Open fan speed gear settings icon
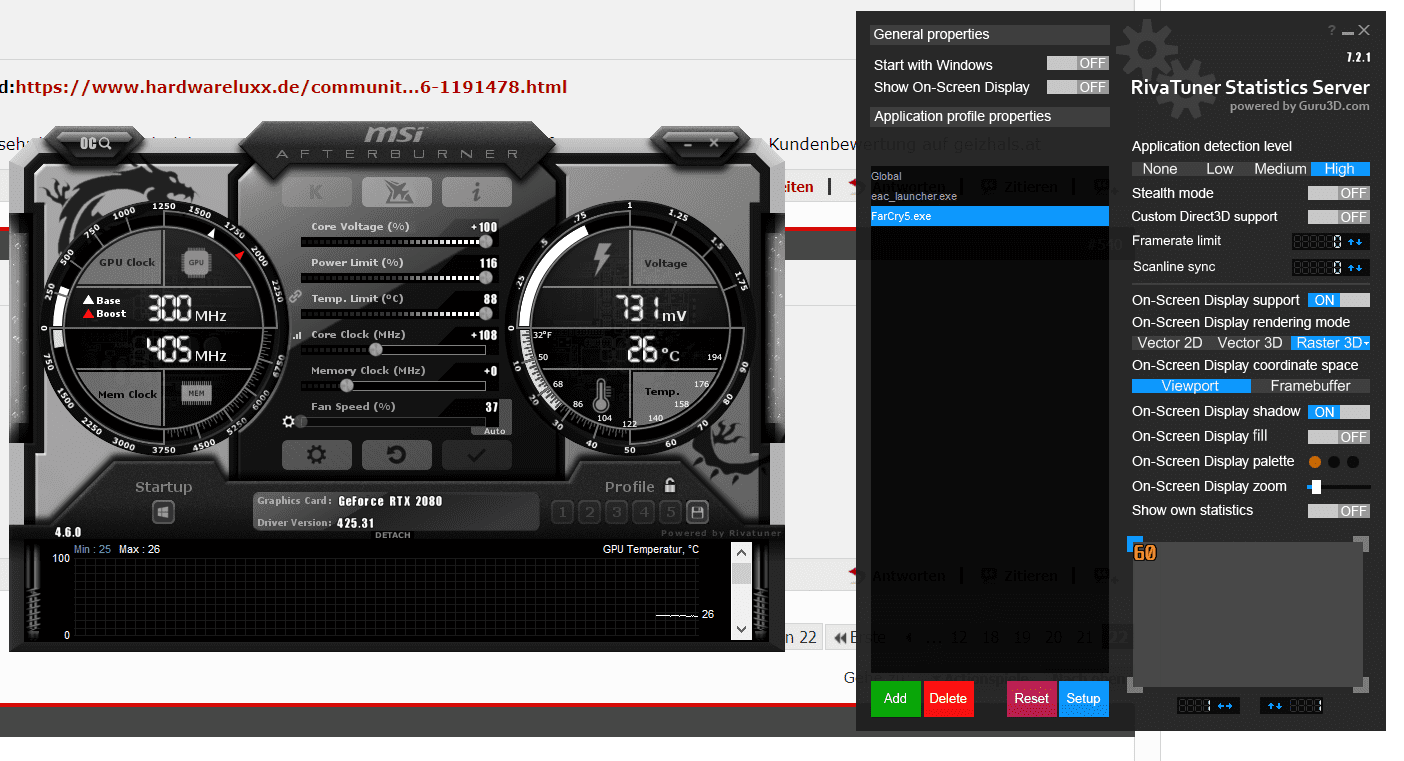The width and height of the screenshot is (1404, 761). pyautogui.click(x=289, y=422)
